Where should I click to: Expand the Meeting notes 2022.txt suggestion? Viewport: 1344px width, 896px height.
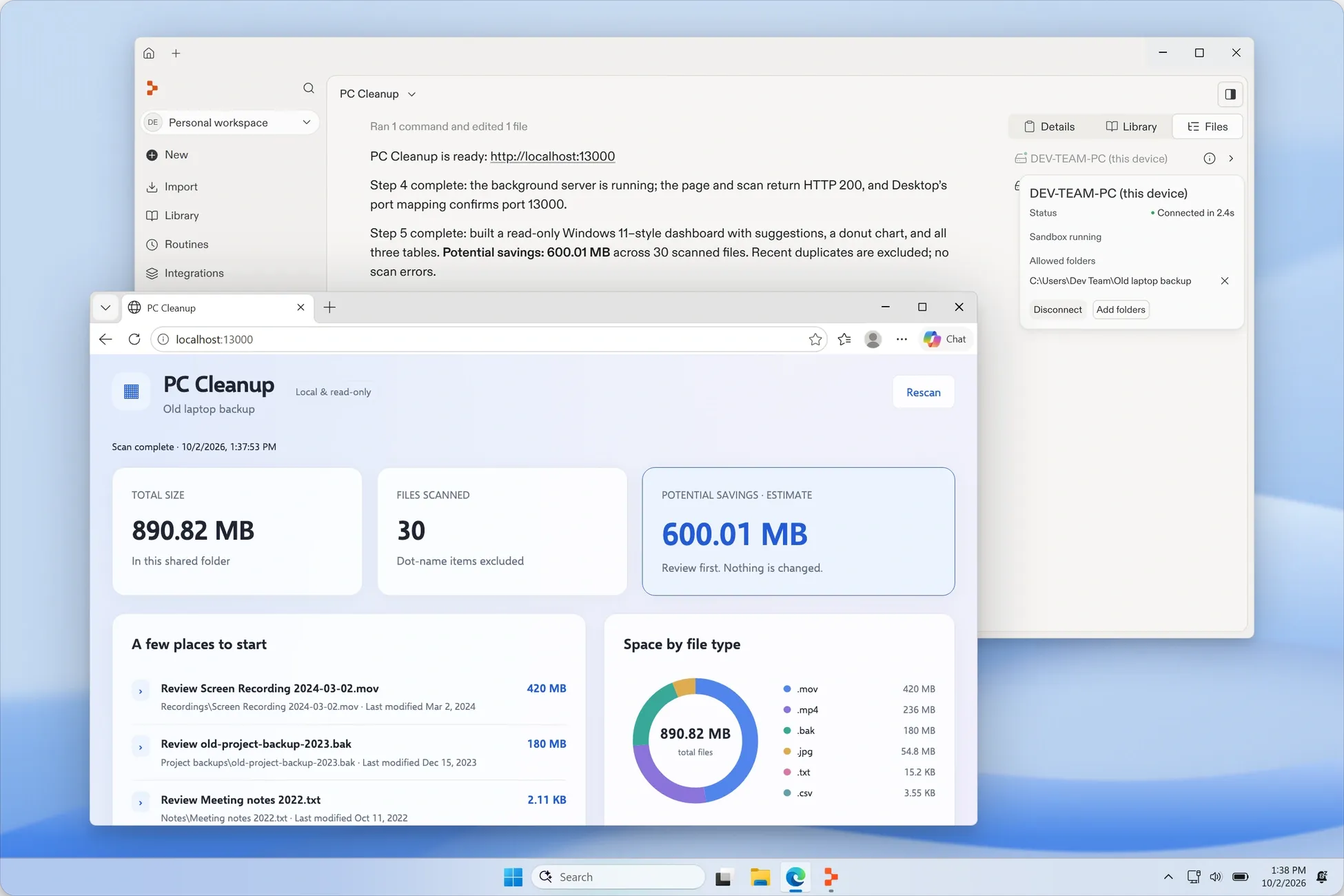pyautogui.click(x=141, y=802)
